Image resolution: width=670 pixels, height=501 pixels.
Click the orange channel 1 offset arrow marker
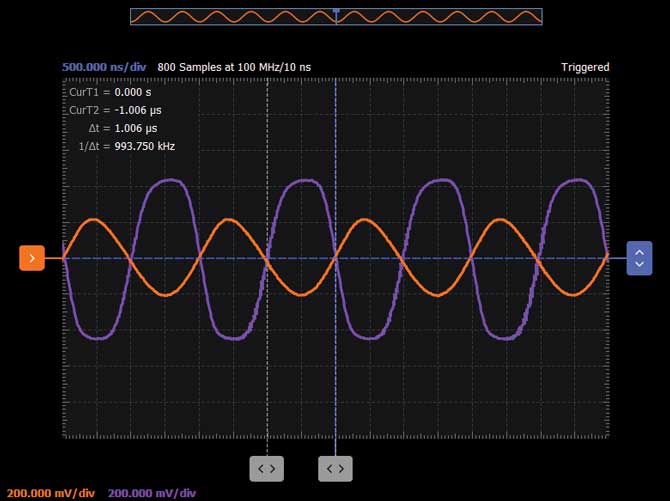(x=32, y=258)
